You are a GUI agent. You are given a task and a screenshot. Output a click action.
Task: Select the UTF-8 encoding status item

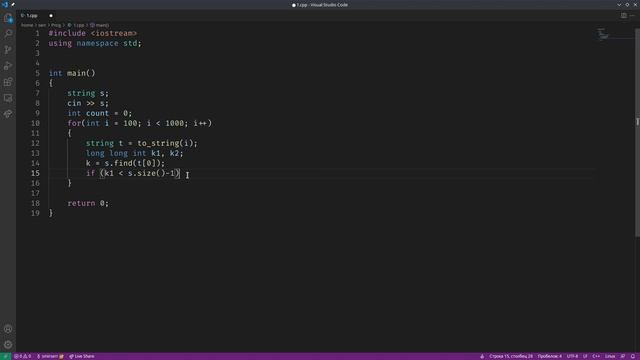tap(572, 356)
